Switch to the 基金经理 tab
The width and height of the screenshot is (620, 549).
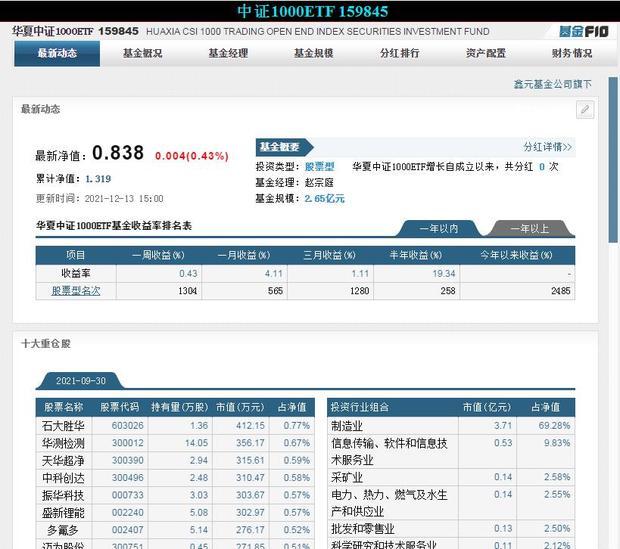(229, 53)
